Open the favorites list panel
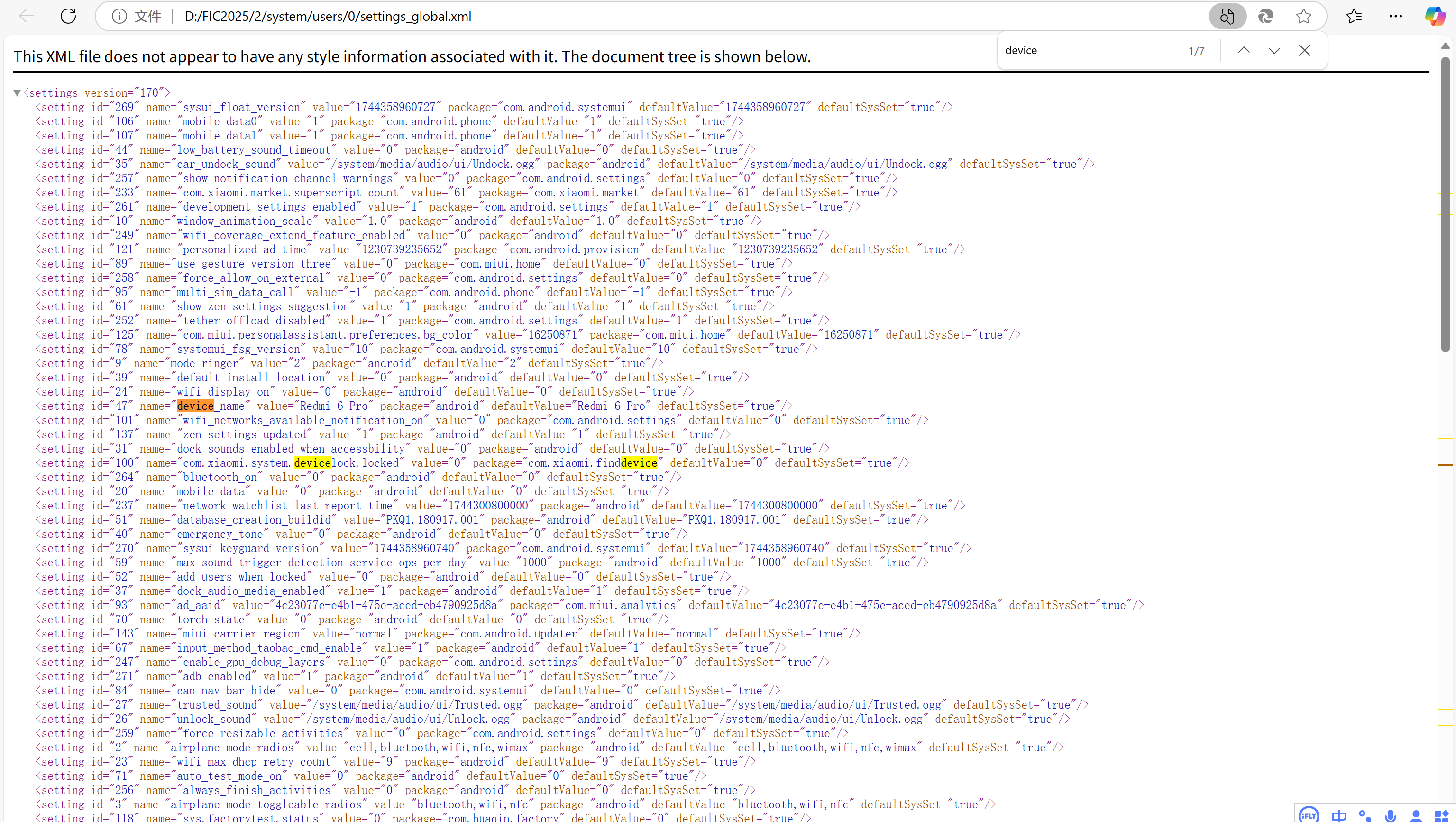This screenshot has width=1456, height=822. point(1354,16)
